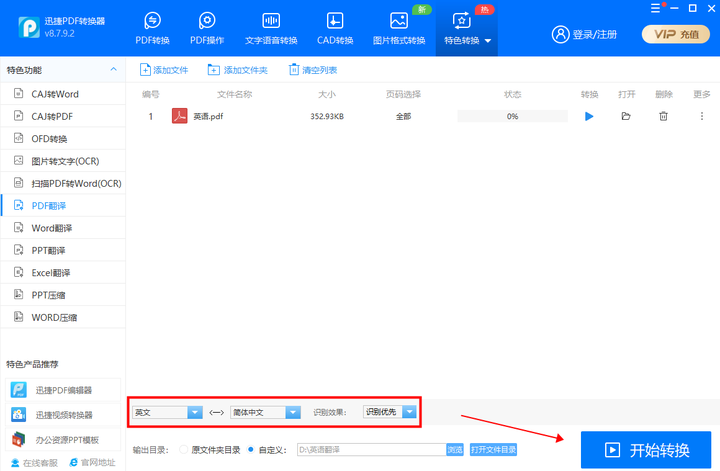Select the 原文件夹目录 radio button
Image resolution: width=720 pixels, height=471 pixels.
coord(183,449)
